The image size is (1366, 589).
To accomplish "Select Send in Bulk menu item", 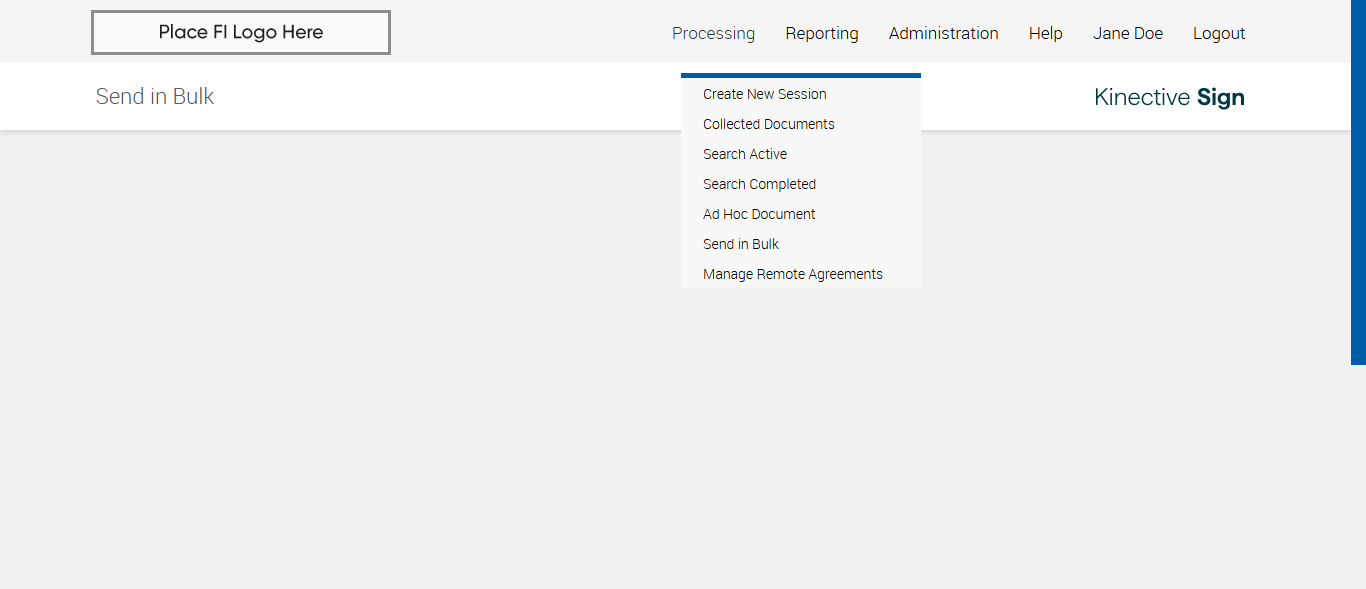I will click(740, 244).
